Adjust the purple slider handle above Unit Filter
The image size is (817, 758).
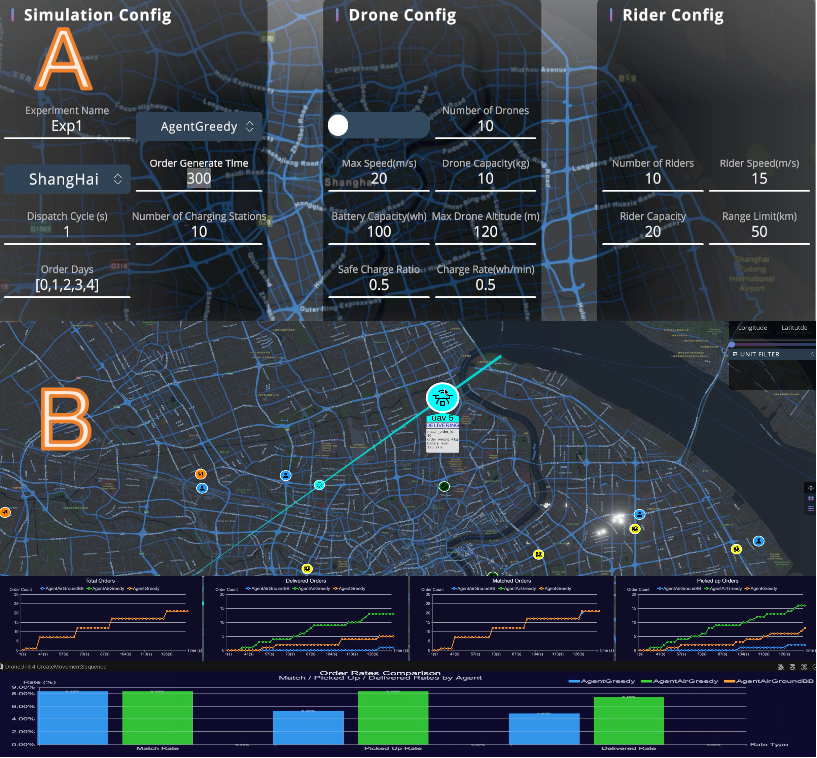coord(732,344)
